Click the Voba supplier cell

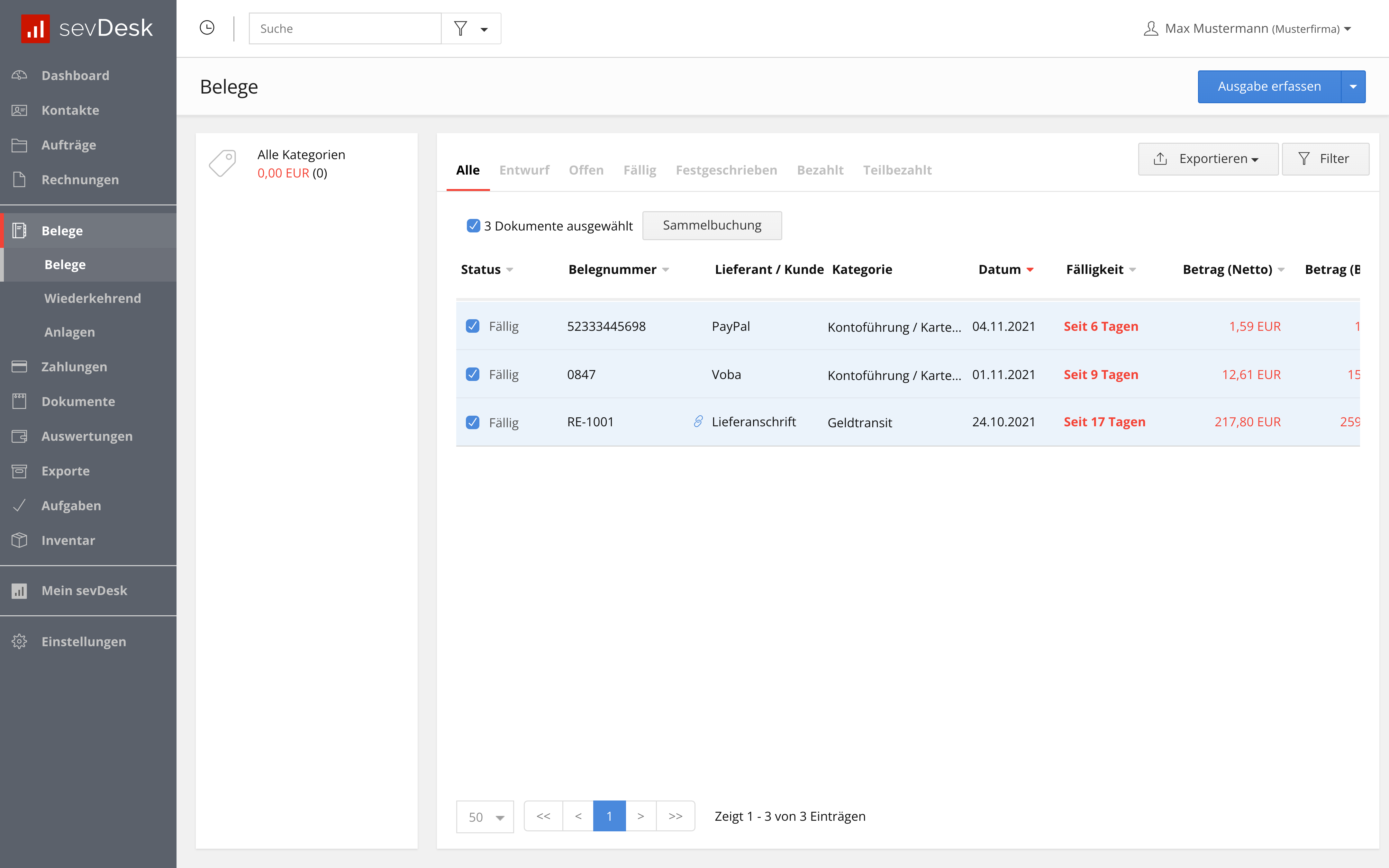coord(726,374)
